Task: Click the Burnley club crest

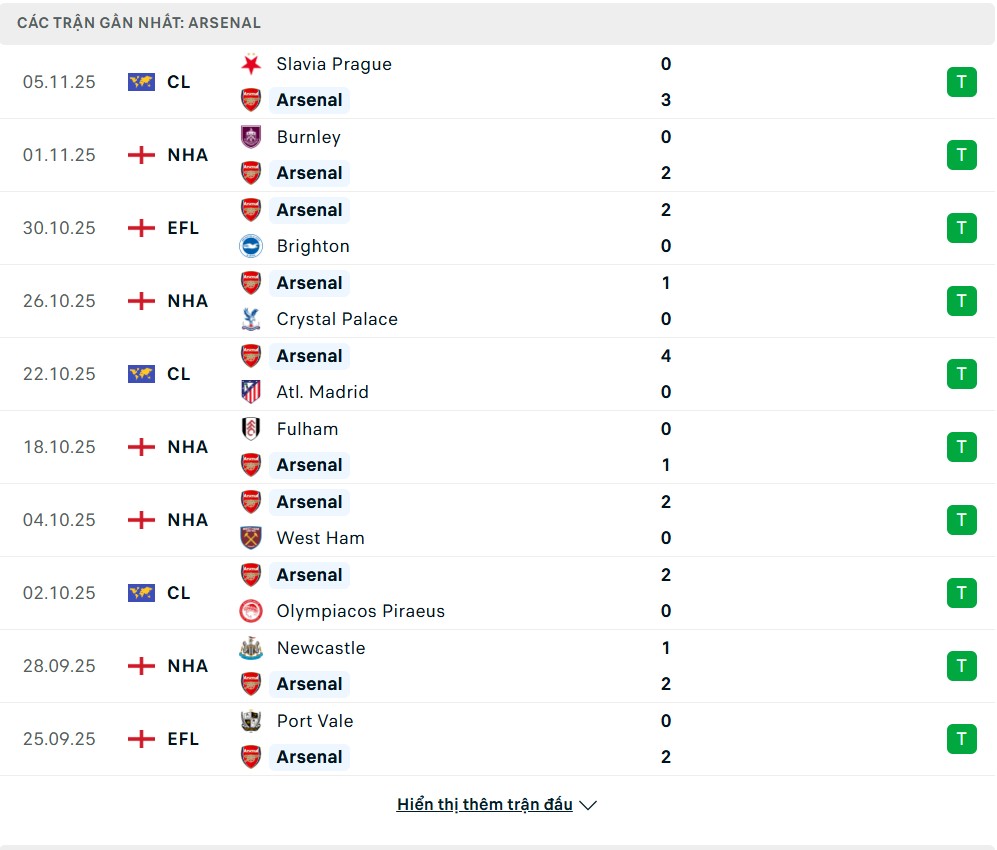Action: click(251, 137)
